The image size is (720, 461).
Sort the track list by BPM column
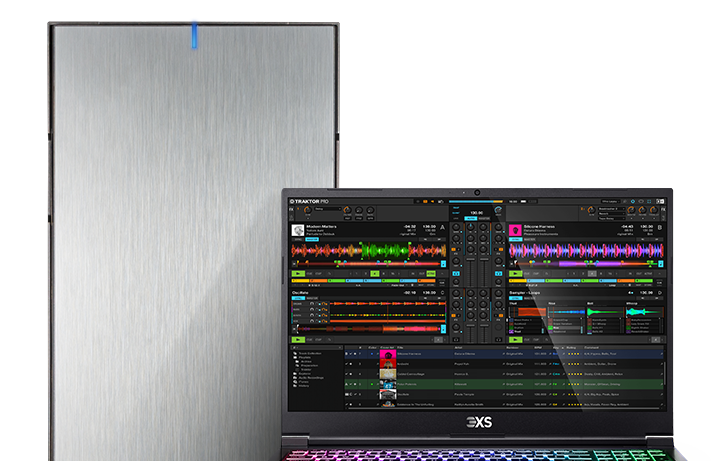pyautogui.click(x=538, y=348)
